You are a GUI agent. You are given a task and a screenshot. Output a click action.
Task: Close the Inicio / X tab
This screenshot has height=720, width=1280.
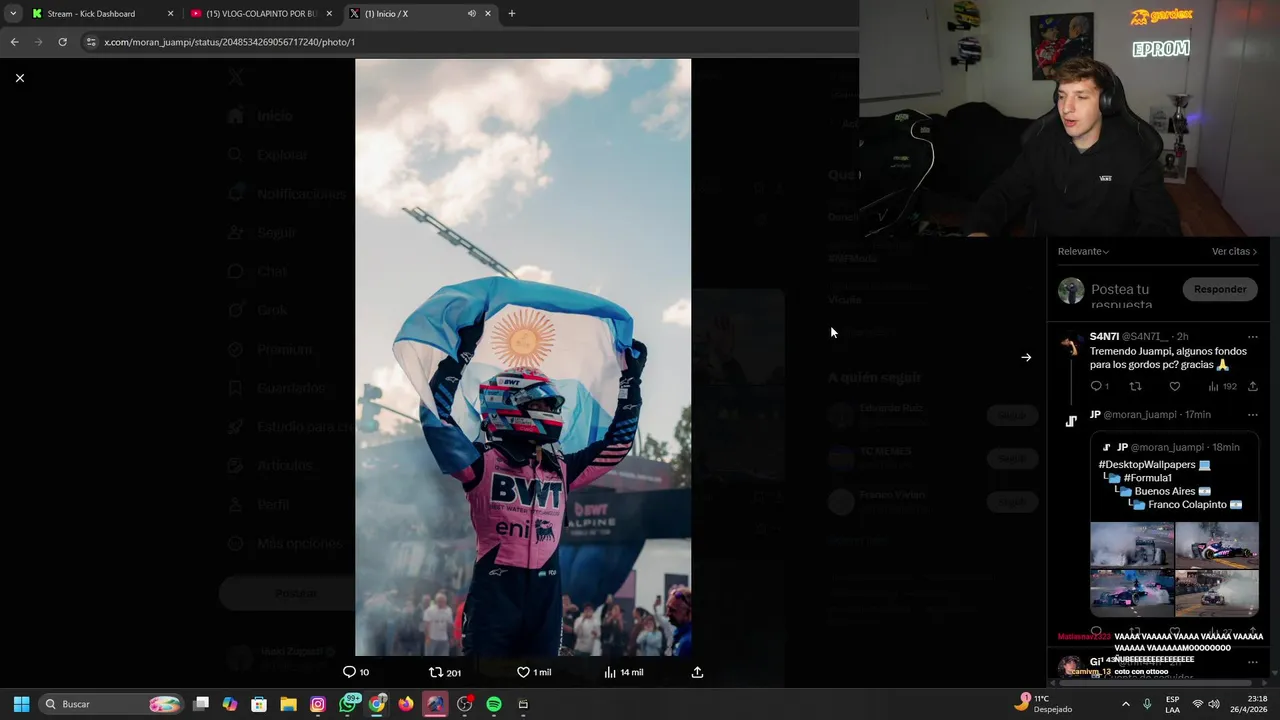[488, 14]
